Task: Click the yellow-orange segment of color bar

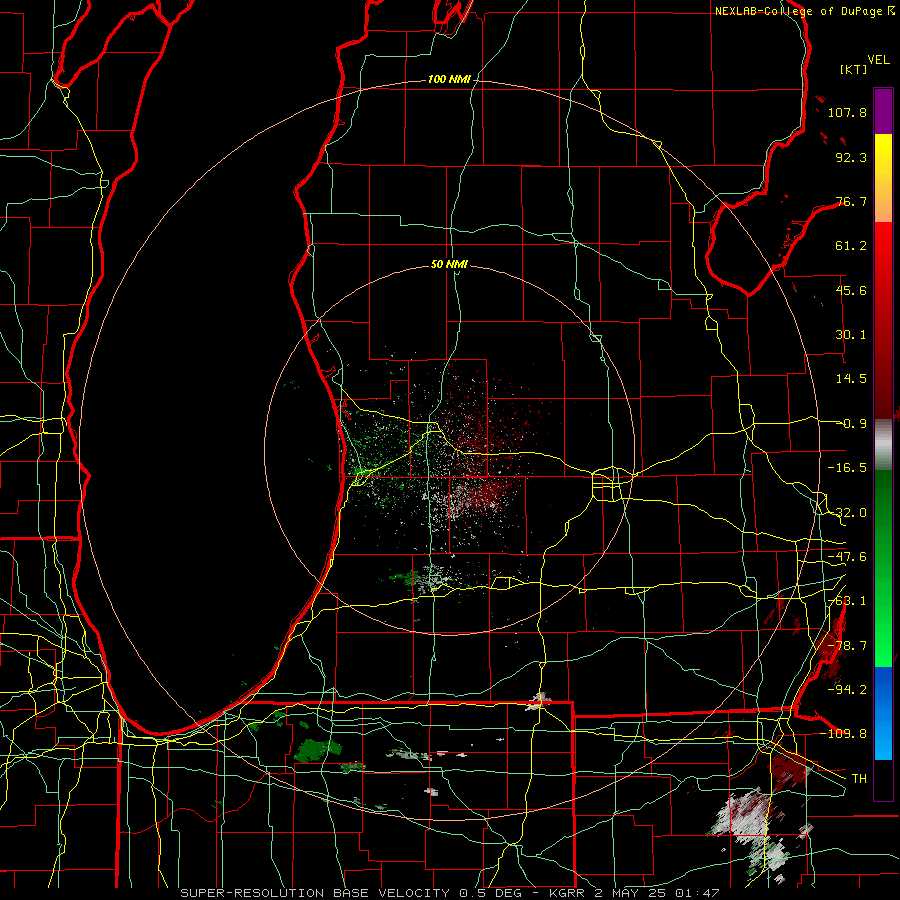Action: 883,178
